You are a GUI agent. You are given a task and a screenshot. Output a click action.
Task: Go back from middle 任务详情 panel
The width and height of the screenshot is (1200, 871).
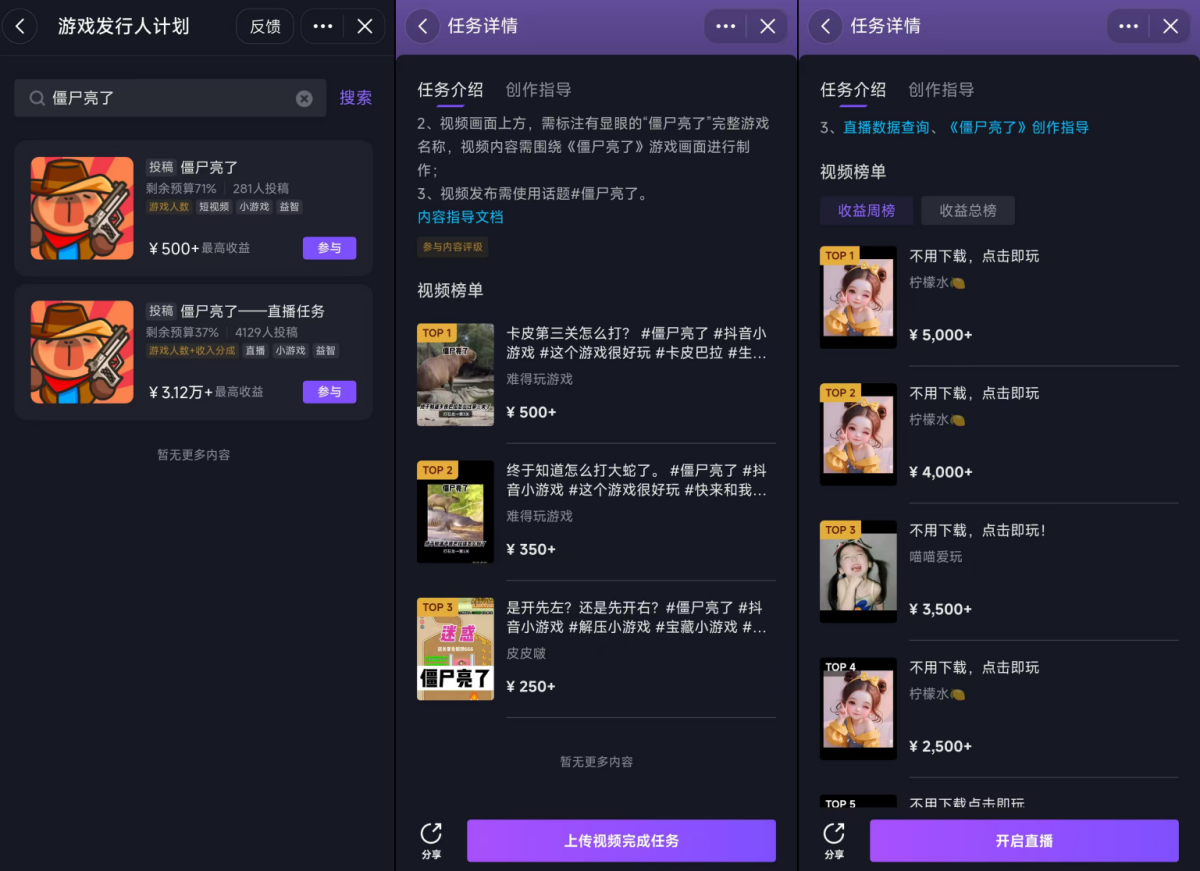click(423, 26)
